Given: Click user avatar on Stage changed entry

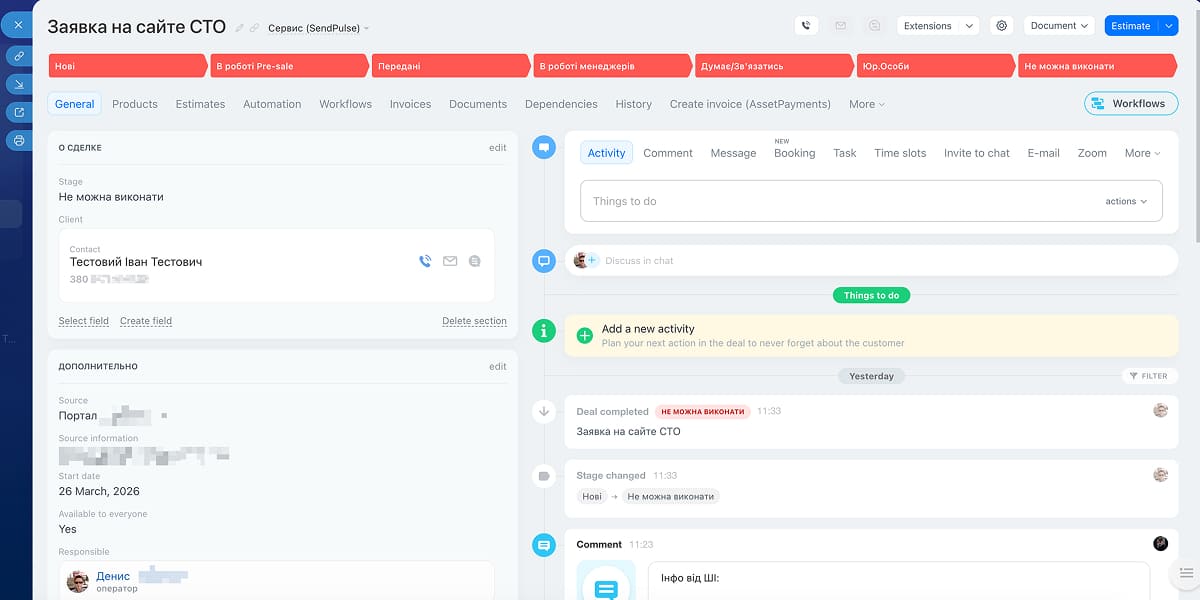Looking at the screenshot, I should [1160, 475].
